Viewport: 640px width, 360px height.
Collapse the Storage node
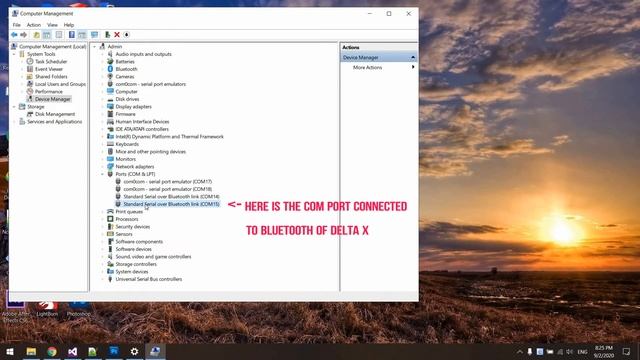[x=15, y=107]
